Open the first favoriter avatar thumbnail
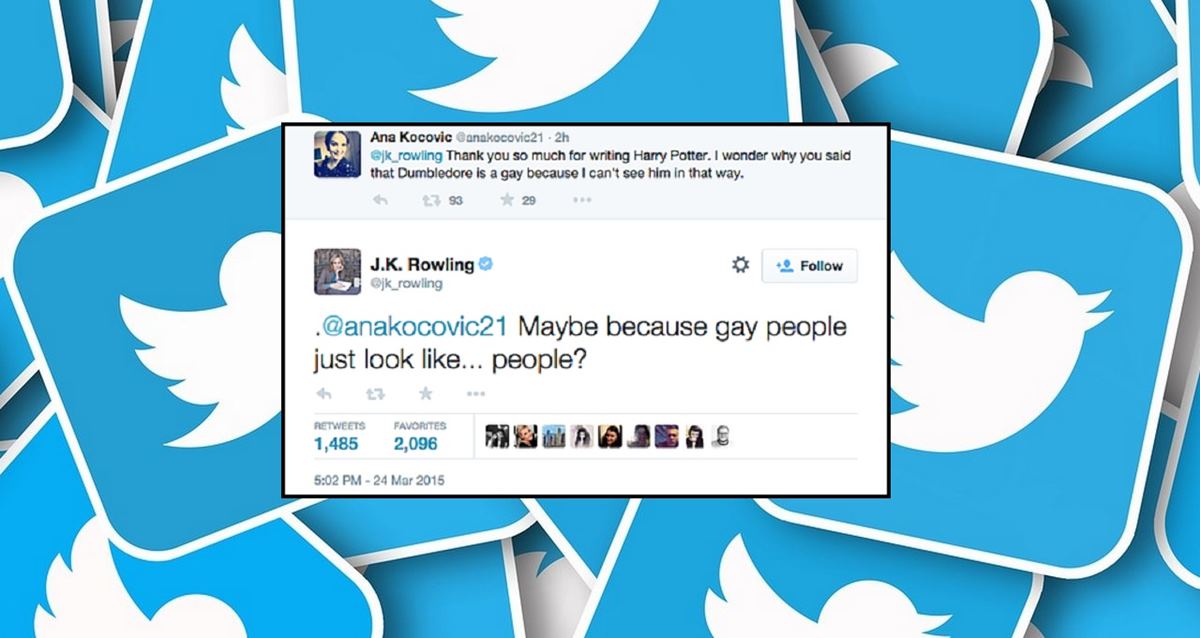 coord(496,437)
